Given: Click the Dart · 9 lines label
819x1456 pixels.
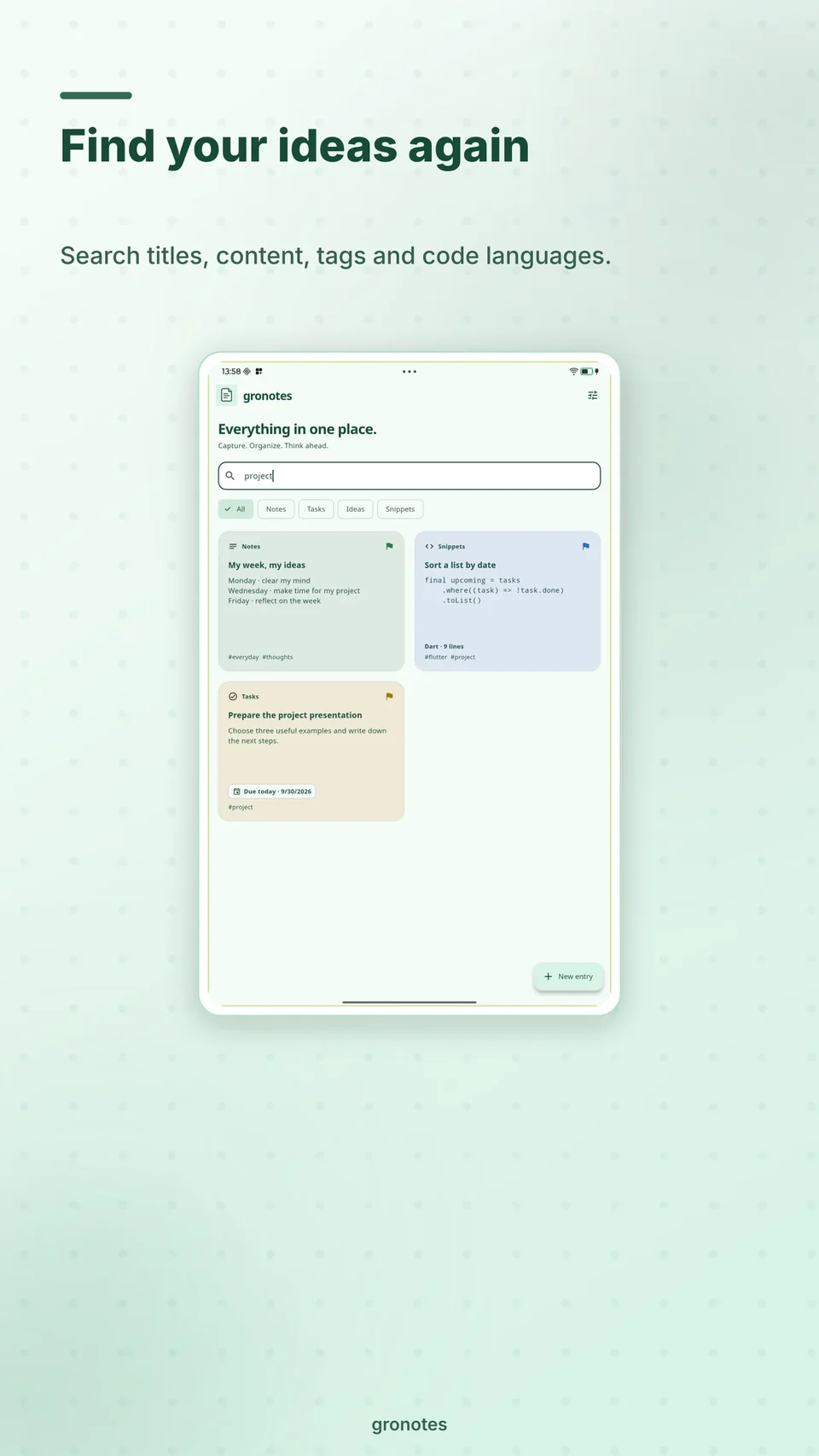Looking at the screenshot, I should coord(444,647).
